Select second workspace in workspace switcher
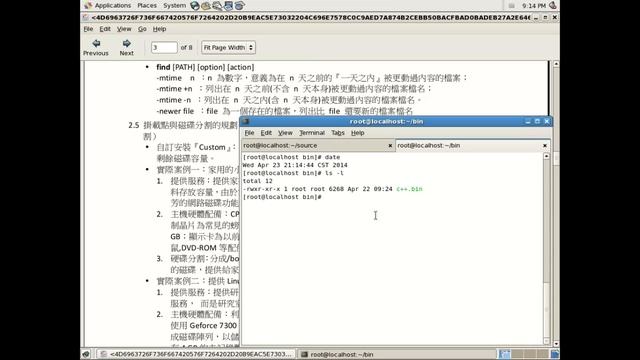 click(x=517, y=354)
